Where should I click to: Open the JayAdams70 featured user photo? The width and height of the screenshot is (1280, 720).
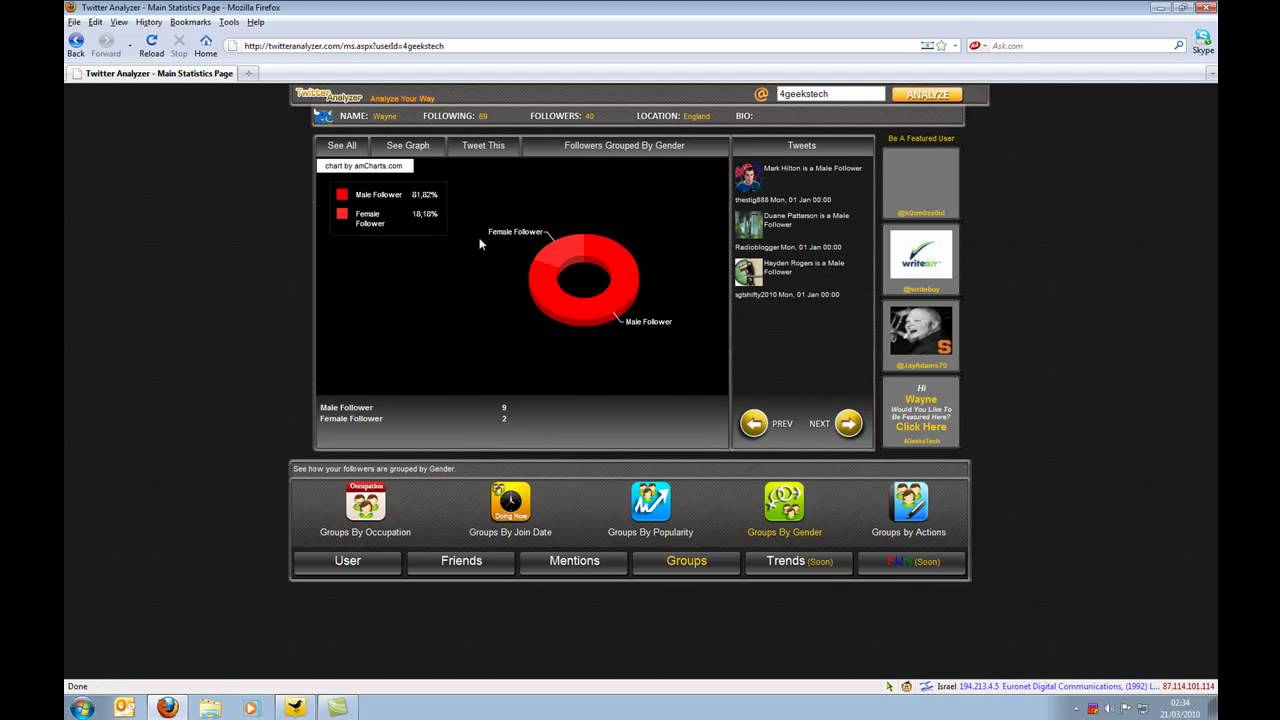pyautogui.click(x=921, y=331)
